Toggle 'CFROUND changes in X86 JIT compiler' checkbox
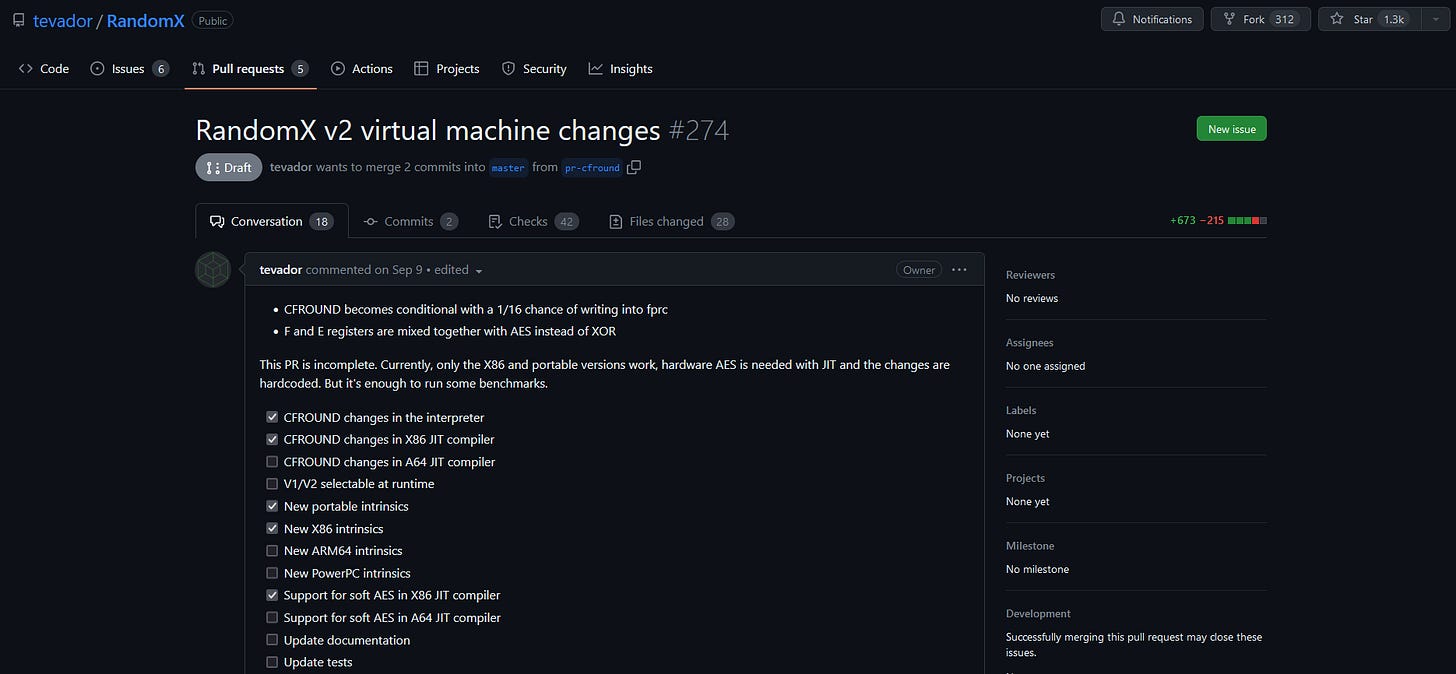1456x674 pixels. [x=272, y=439]
